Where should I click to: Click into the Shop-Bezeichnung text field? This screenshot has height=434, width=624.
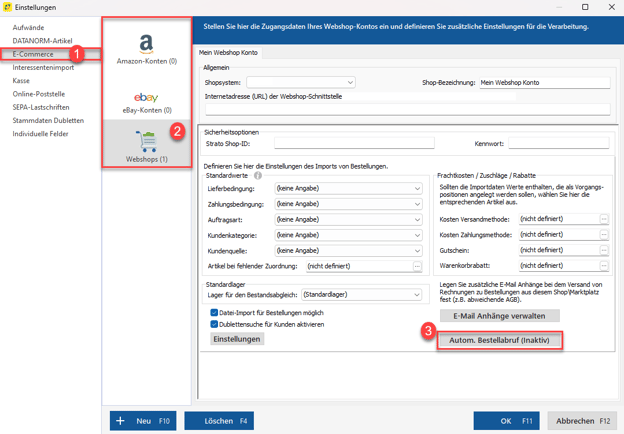[x=543, y=82]
